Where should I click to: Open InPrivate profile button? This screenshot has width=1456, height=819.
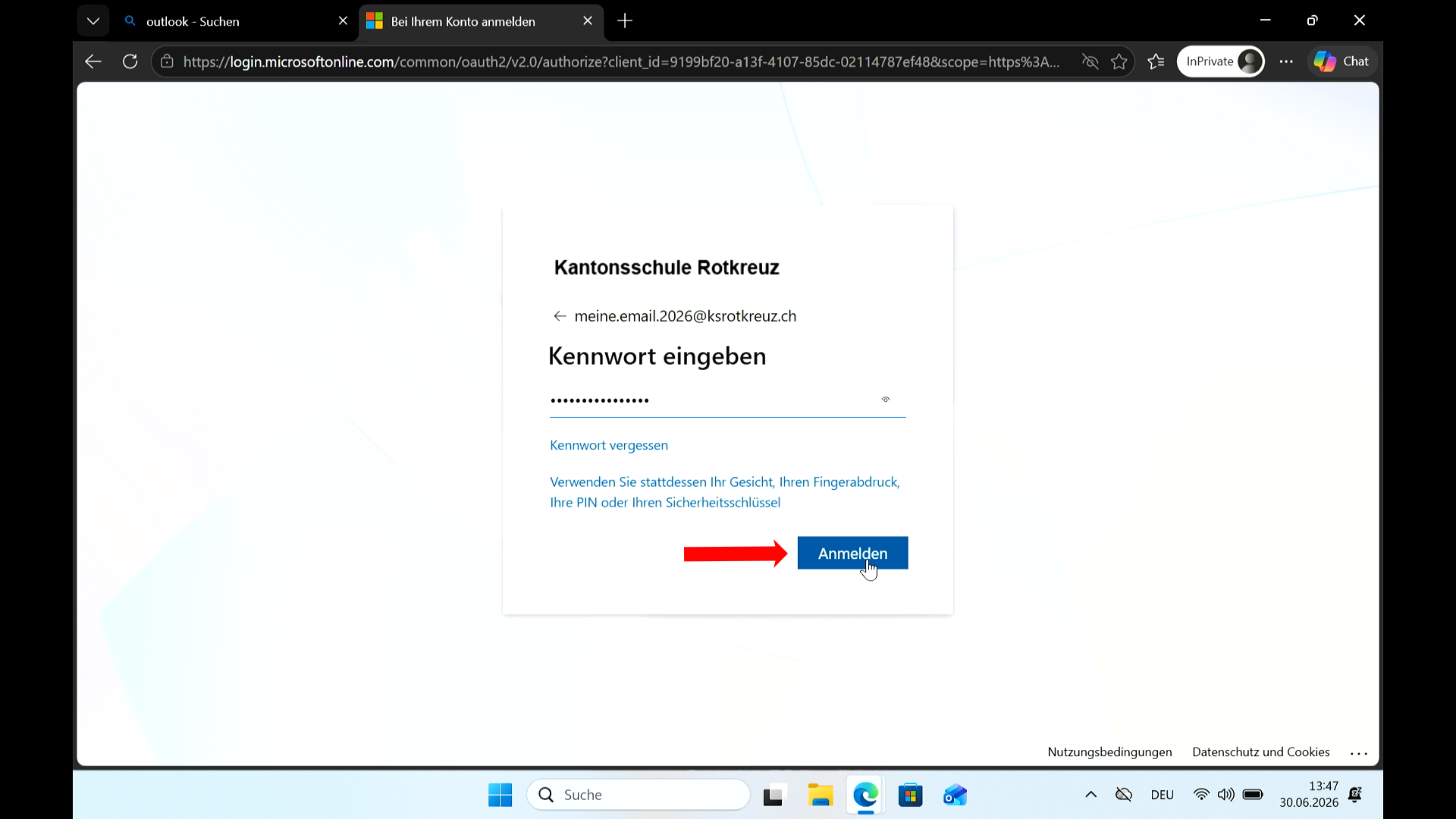click(x=1221, y=61)
